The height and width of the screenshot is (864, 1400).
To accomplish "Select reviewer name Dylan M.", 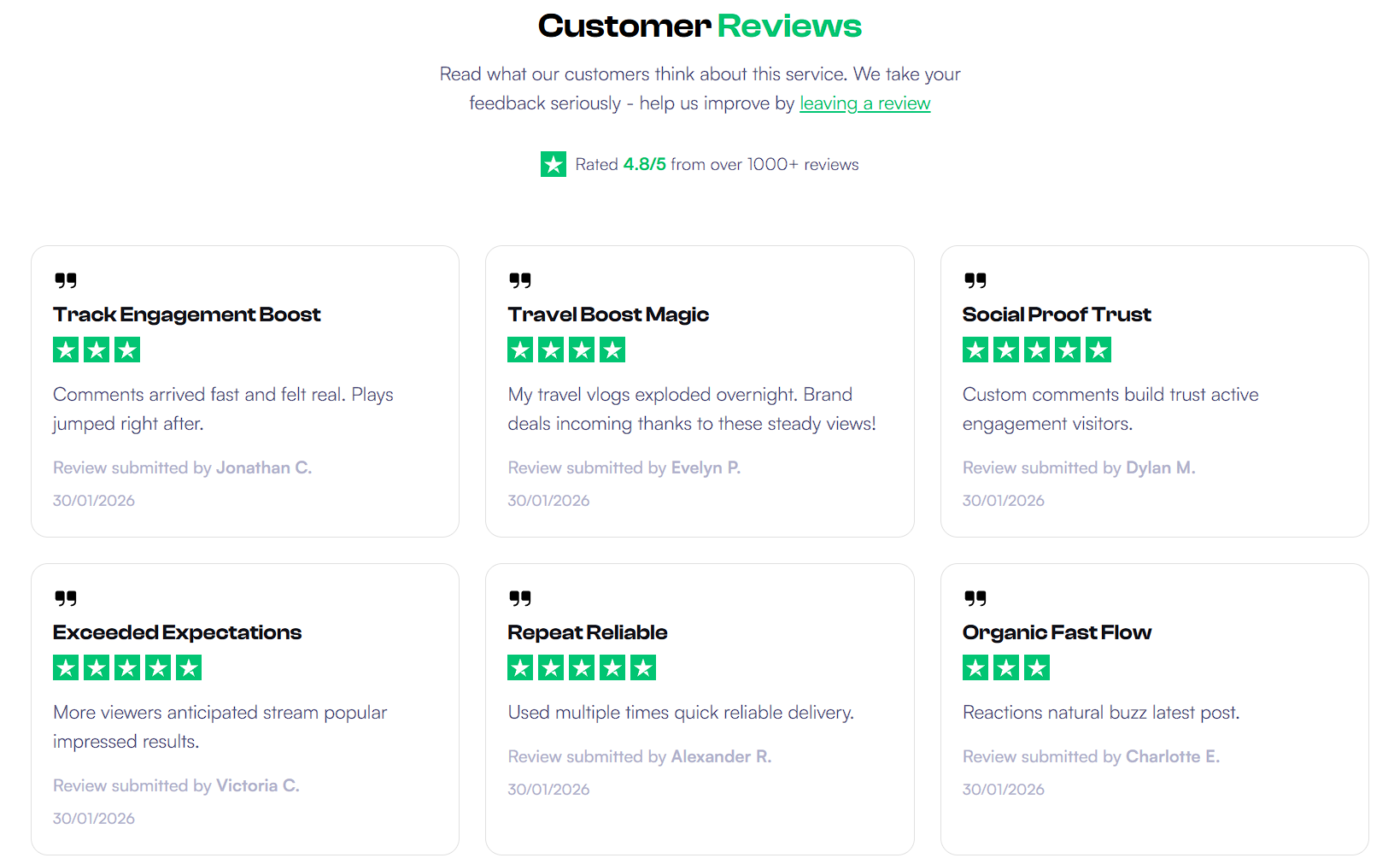I will tap(1161, 467).
